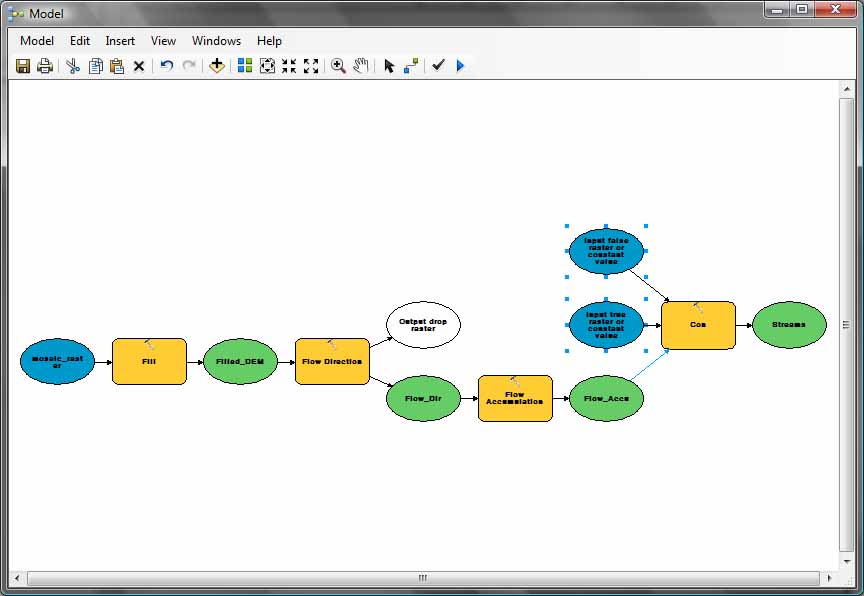Click the Flow Accumulation tool box
The image size is (864, 596).
[x=515, y=398]
